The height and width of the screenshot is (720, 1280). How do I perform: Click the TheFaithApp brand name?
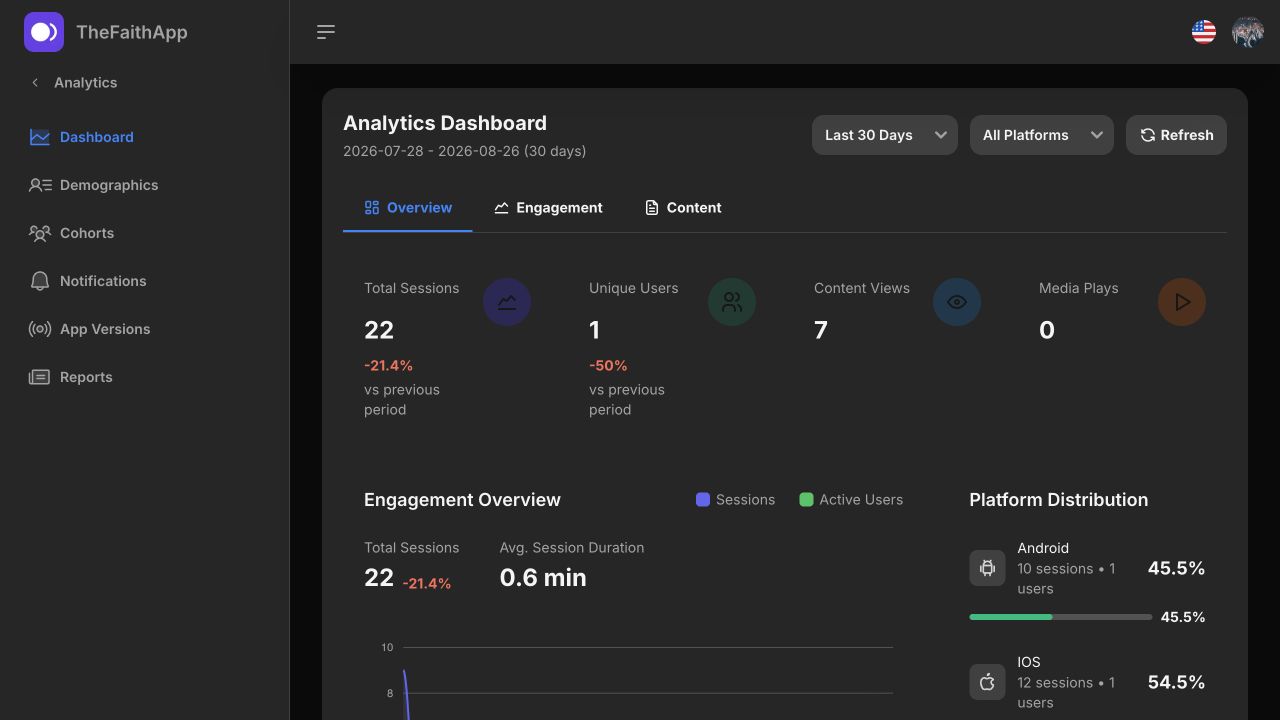[x=132, y=32]
